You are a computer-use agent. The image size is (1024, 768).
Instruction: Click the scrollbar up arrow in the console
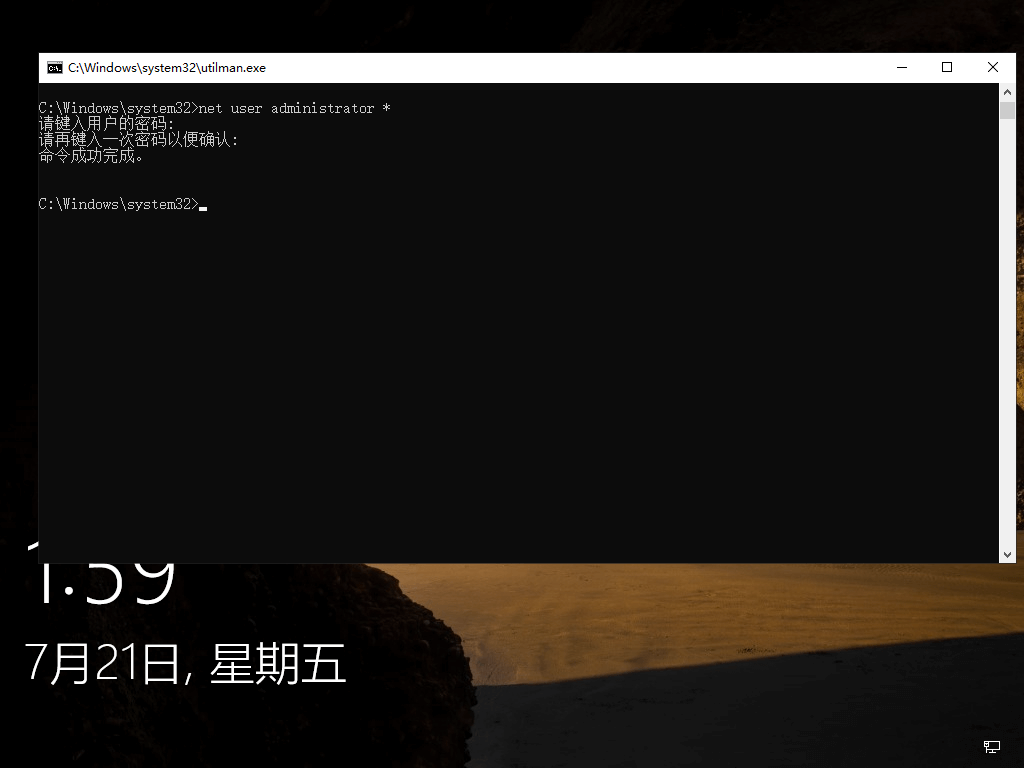point(1008,91)
